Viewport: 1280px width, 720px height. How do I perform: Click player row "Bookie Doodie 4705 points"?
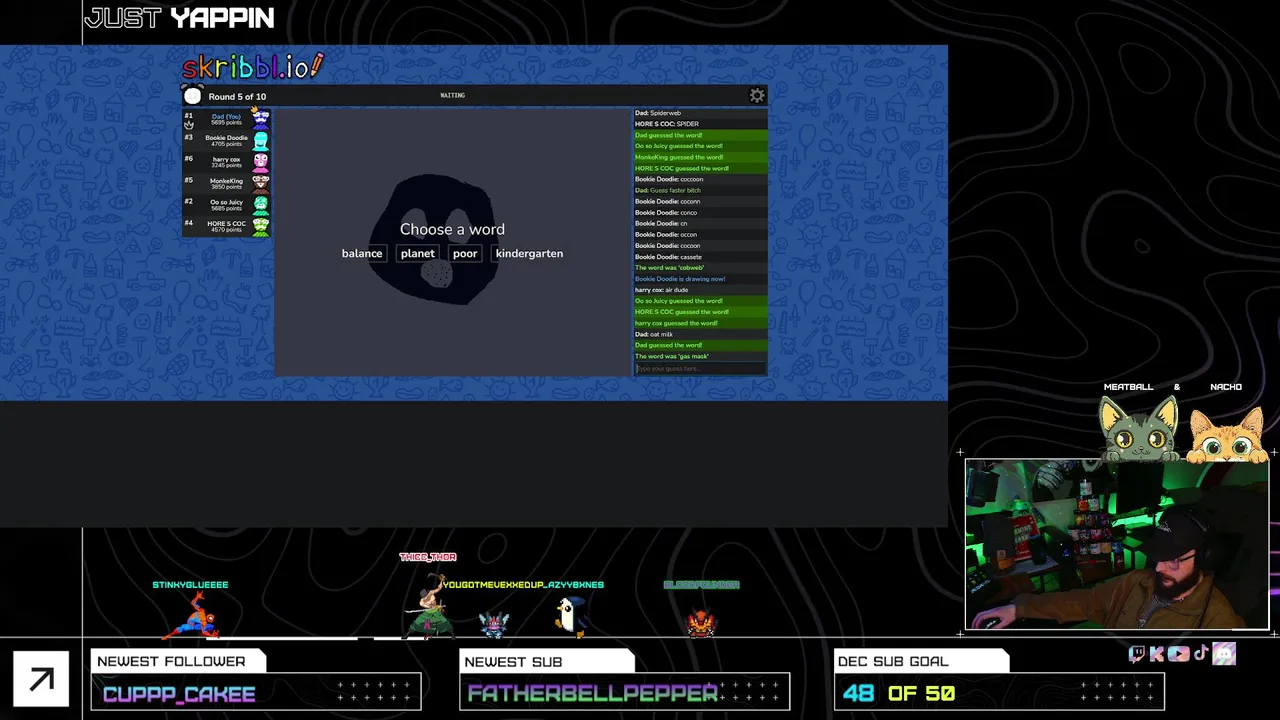tap(227, 140)
